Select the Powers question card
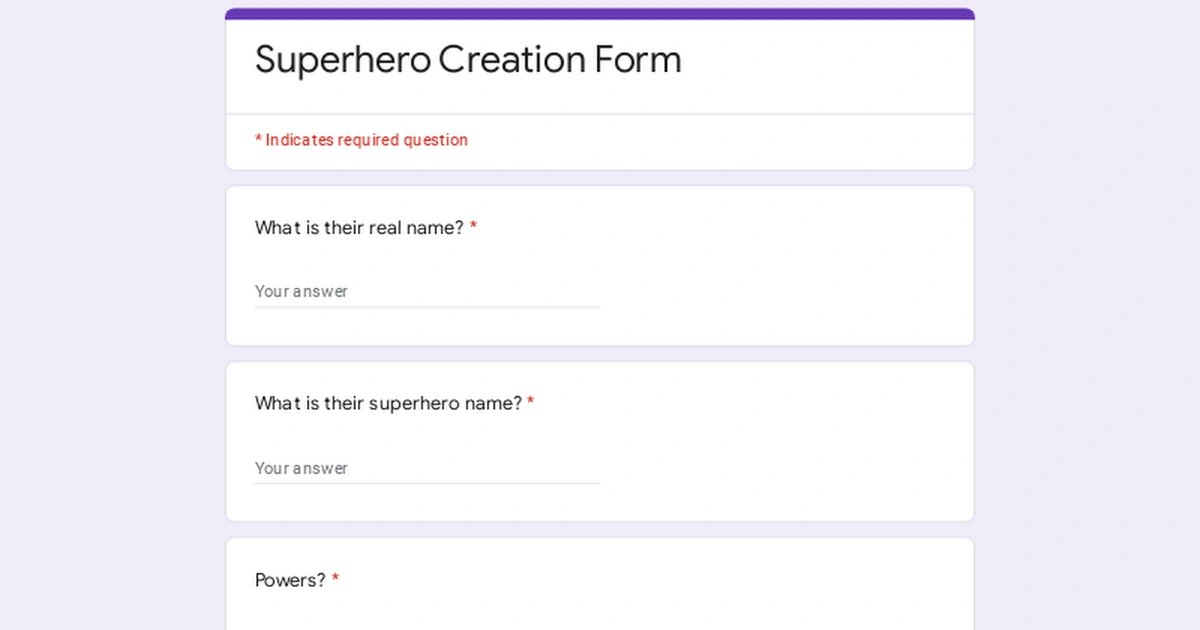The width and height of the screenshot is (1200, 630). click(x=600, y=590)
